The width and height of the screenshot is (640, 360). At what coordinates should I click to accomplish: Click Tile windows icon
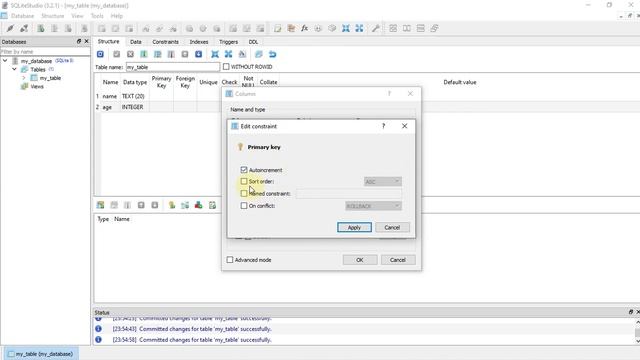(x=393, y=28)
